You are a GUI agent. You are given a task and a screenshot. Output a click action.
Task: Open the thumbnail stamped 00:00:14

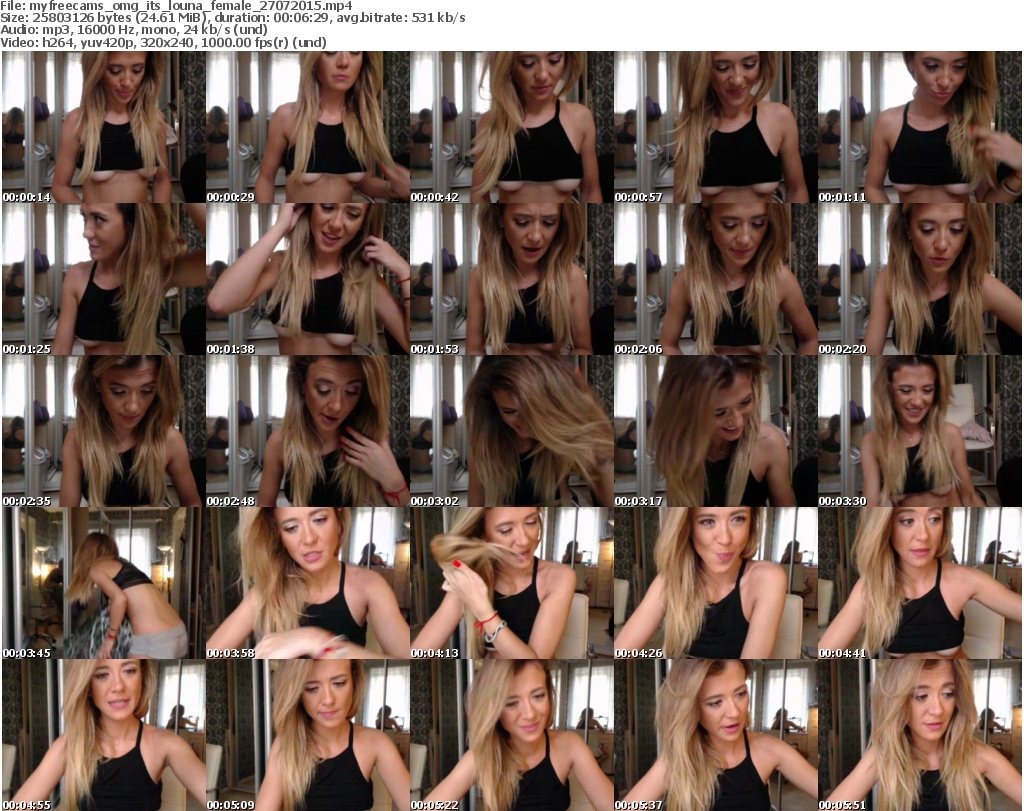pyautogui.click(x=104, y=127)
